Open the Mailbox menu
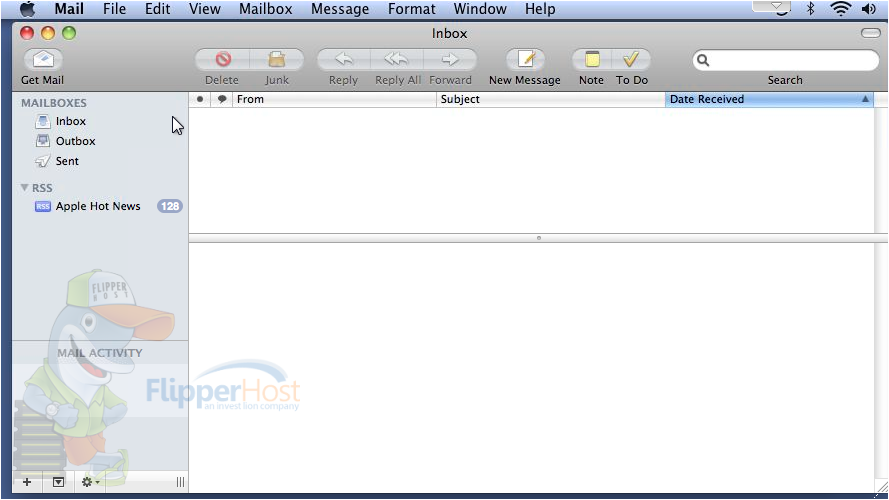The image size is (889, 500). [265, 9]
